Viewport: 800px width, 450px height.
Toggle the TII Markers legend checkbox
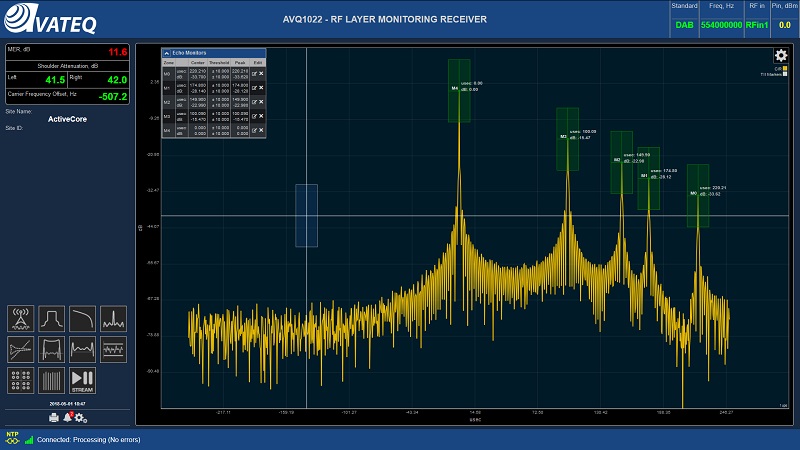tap(785, 75)
